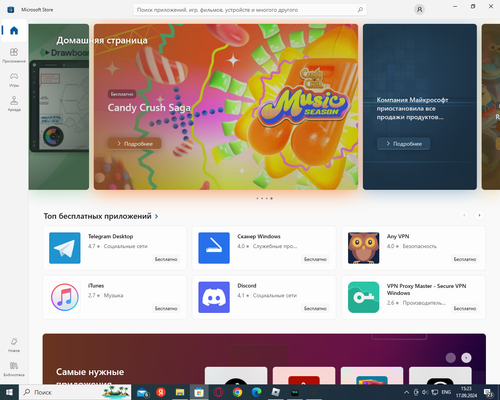500x400 pixels.
Task: Click Подробнее on the Microsoft sales notice card
Action: [x=403, y=144]
